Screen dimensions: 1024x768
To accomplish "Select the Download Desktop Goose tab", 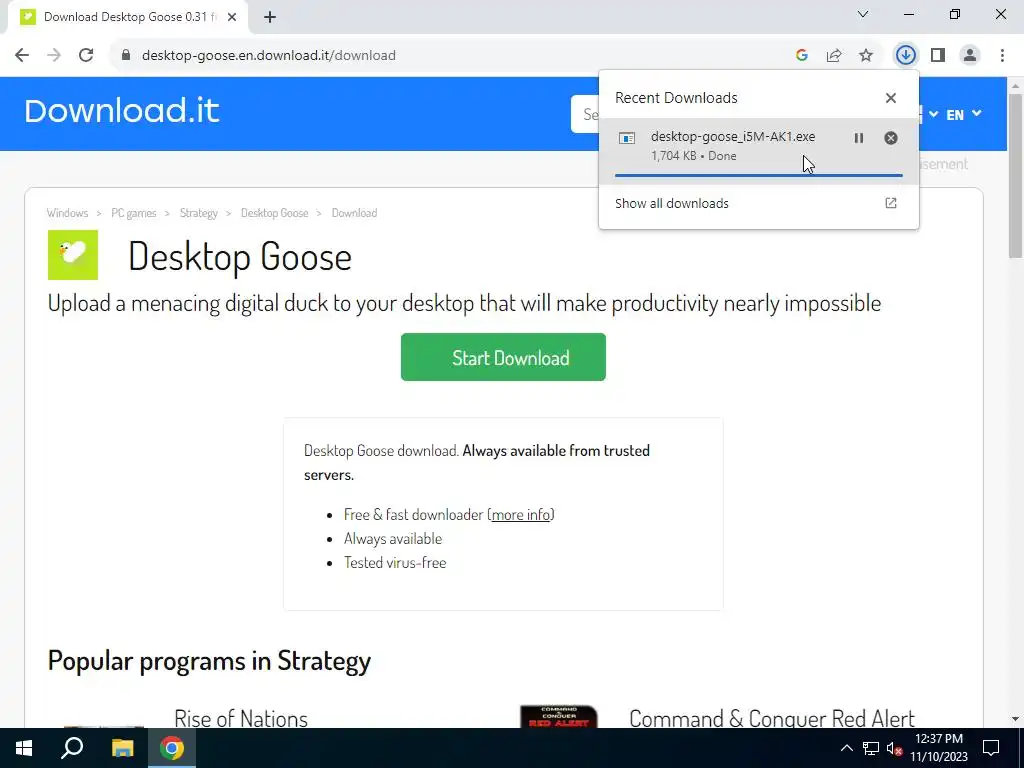I will (x=127, y=17).
